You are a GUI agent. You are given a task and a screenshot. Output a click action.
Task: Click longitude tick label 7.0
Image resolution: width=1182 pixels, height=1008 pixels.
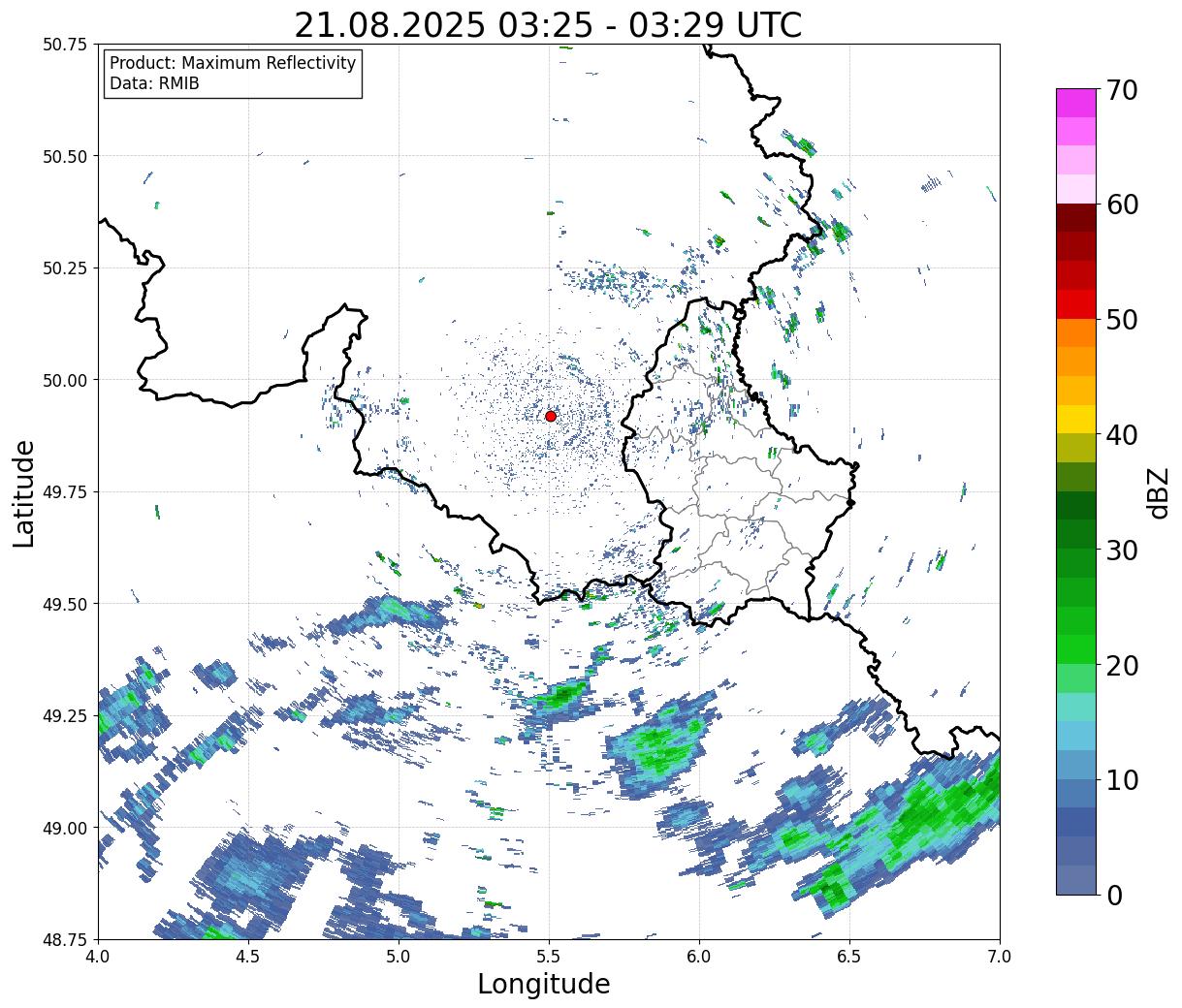coord(1000,957)
